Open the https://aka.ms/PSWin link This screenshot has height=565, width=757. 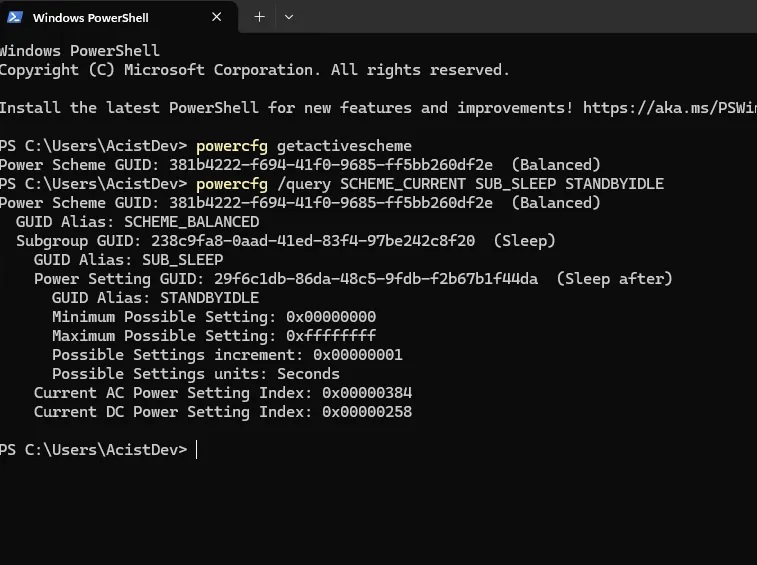pyautogui.click(x=670, y=108)
